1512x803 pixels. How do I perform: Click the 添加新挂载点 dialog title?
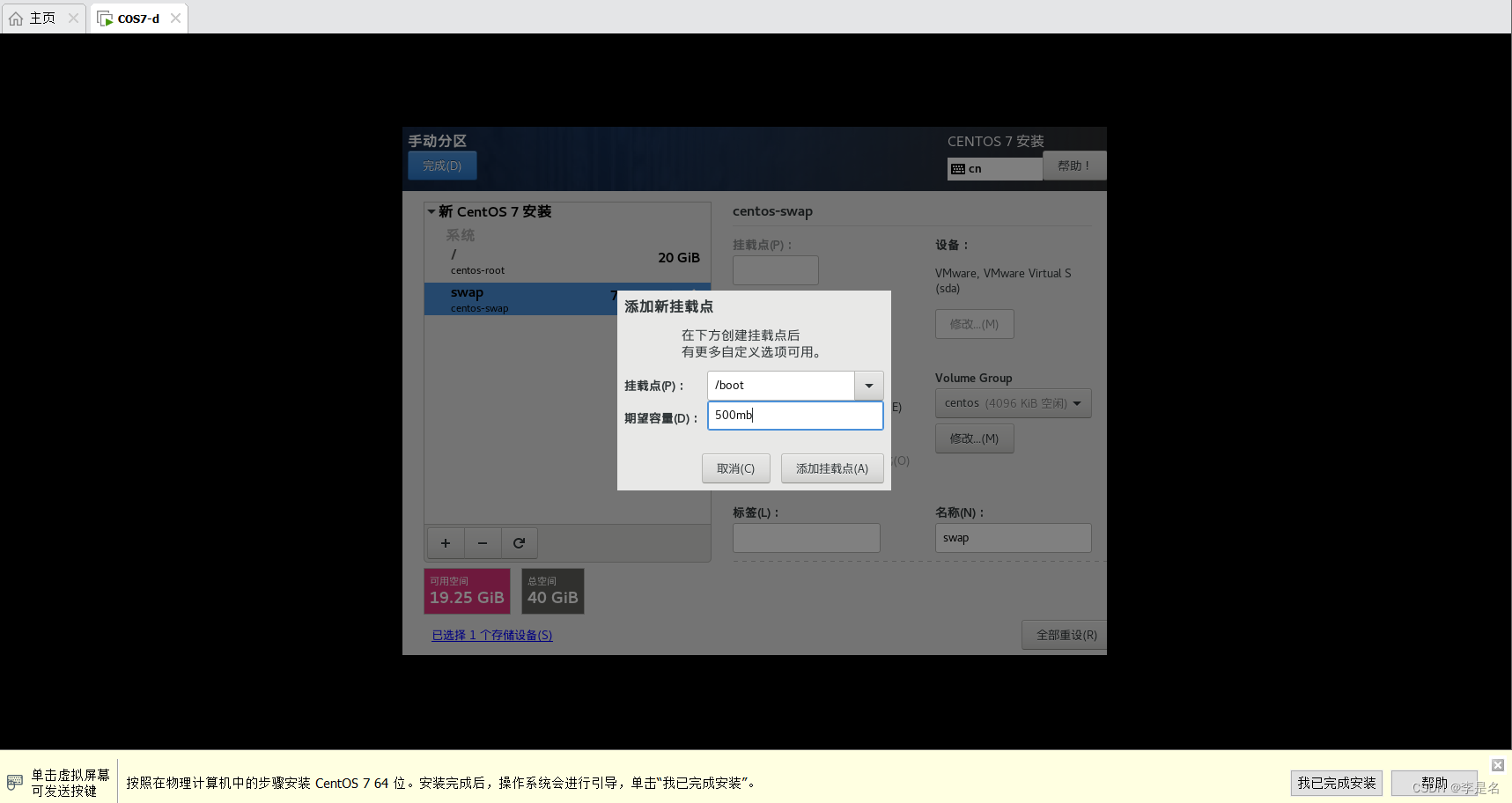668,306
